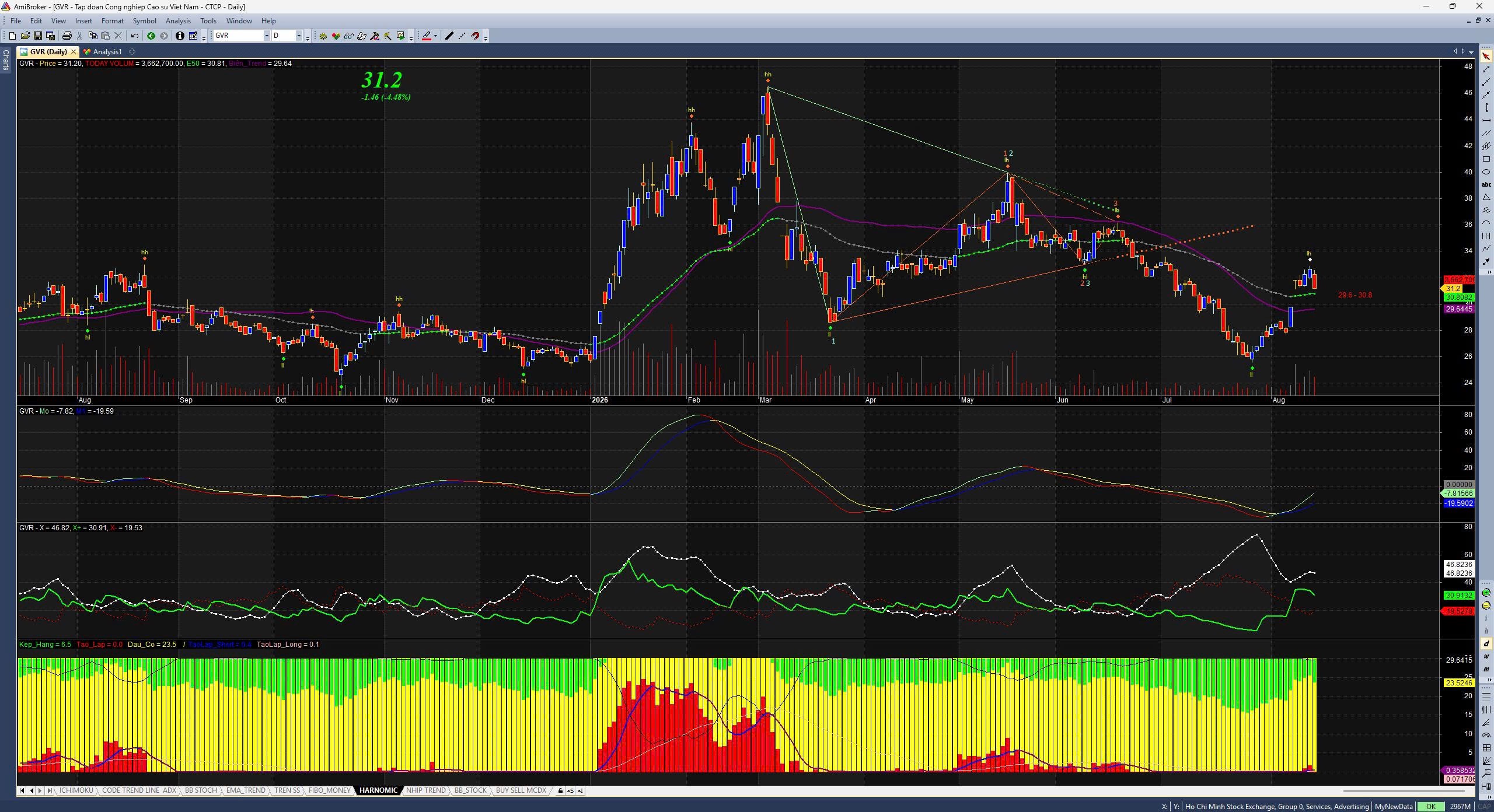Switch to the FIBO_MONEY sheet tab
Viewport: 1494px width, 812px height.
[330, 791]
